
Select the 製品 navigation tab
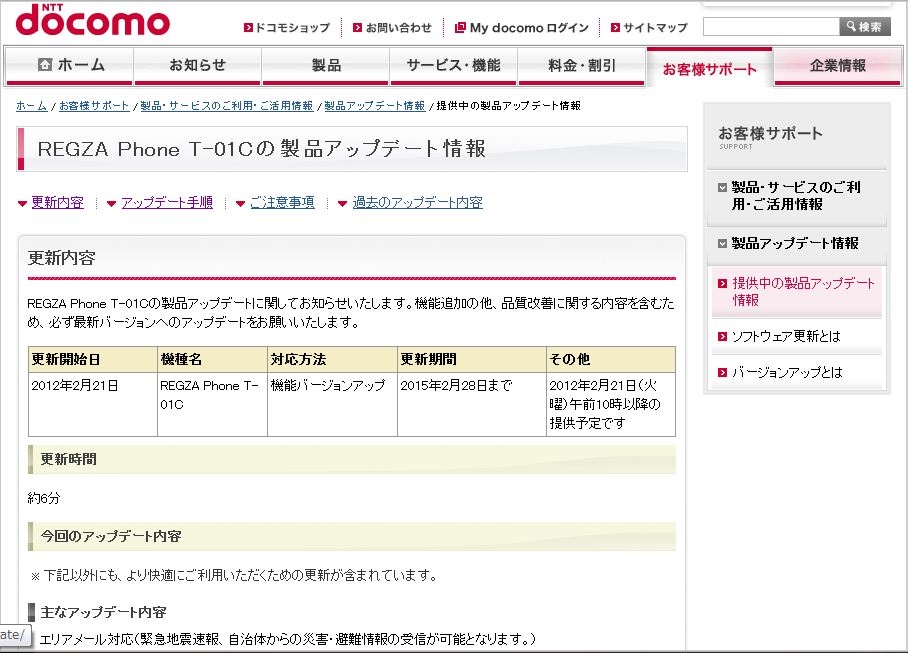pyautogui.click(x=326, y=65)
